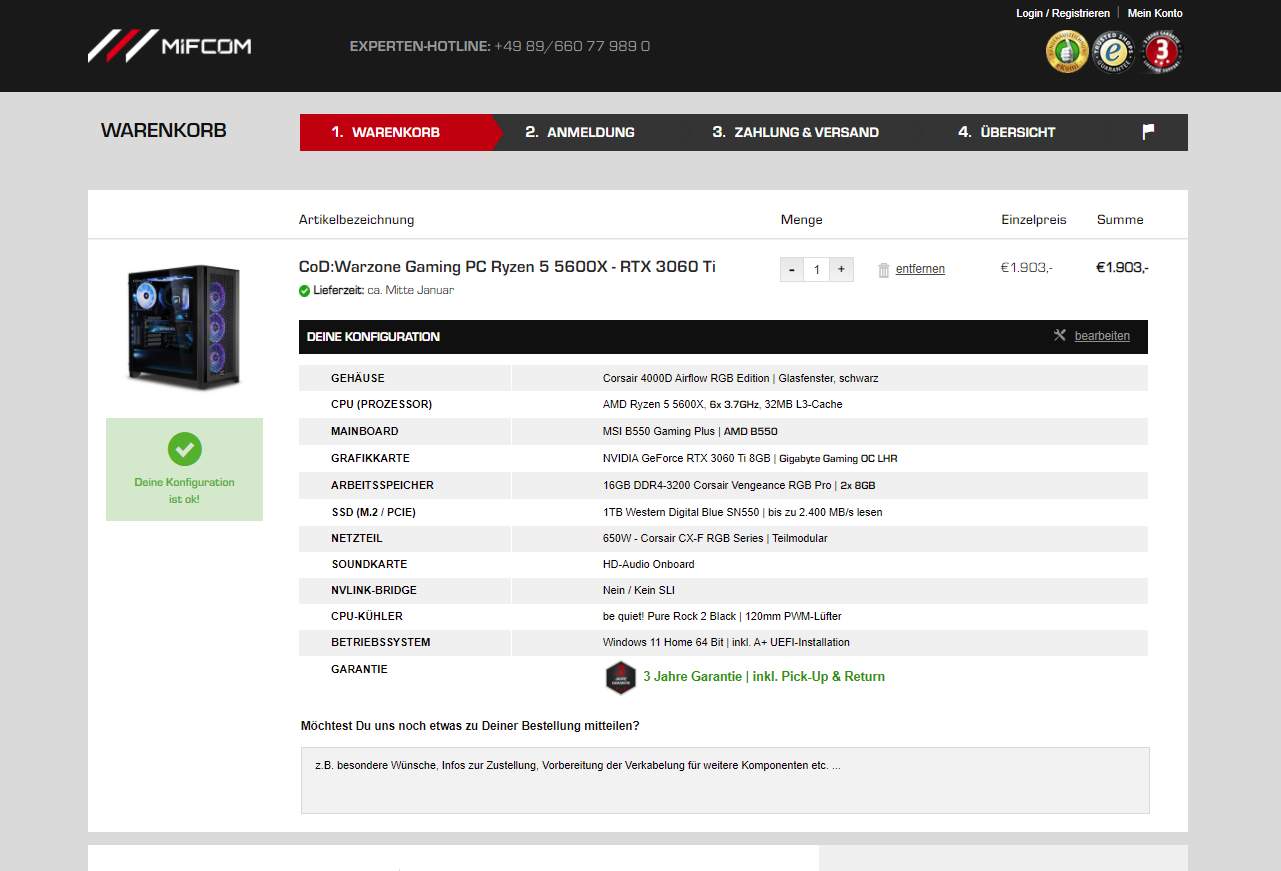
Task: Remove item via entfernen link
Action: click(920, 269)
